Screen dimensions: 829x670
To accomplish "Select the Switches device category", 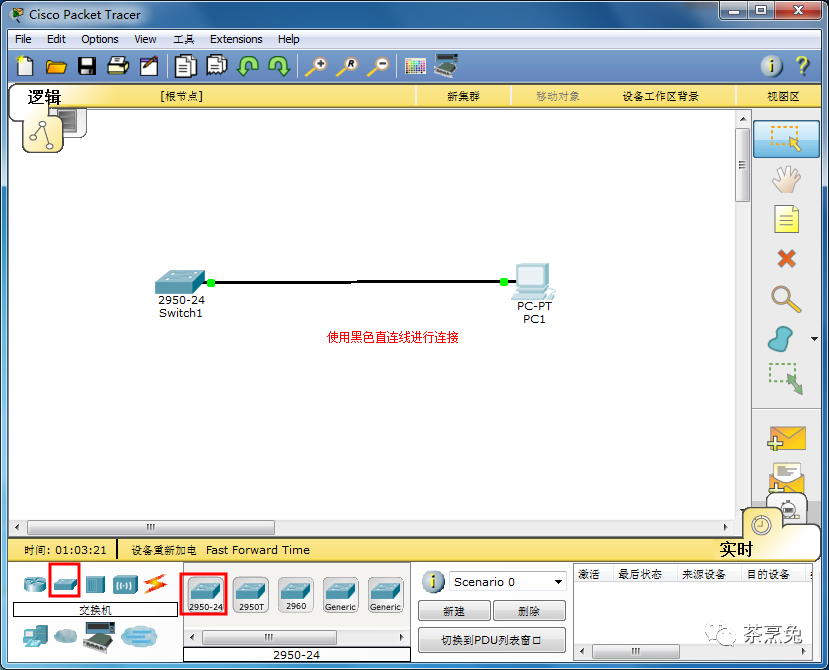I will [x=65, y=584].
